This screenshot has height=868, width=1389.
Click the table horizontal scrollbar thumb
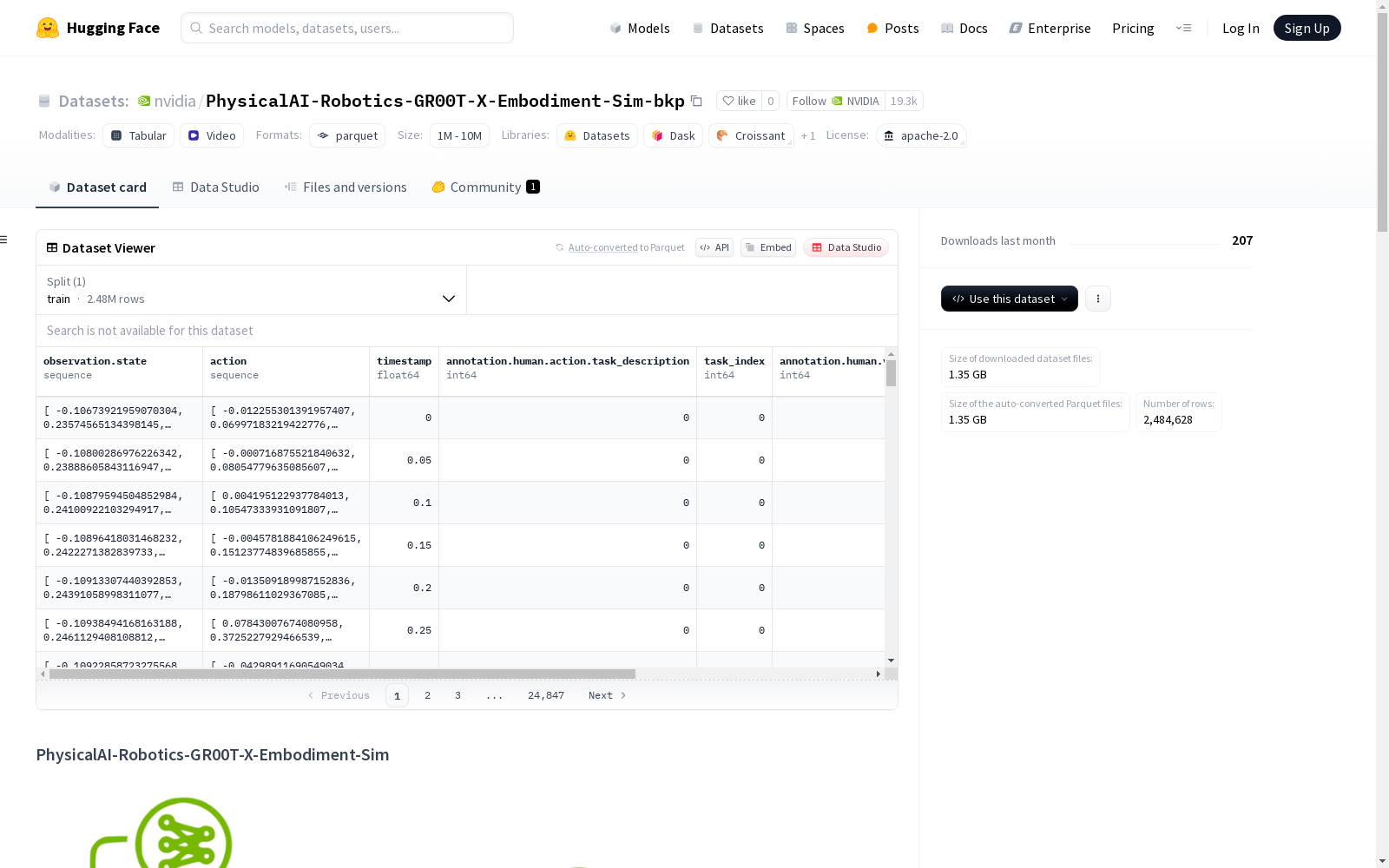tap(342, 674)
